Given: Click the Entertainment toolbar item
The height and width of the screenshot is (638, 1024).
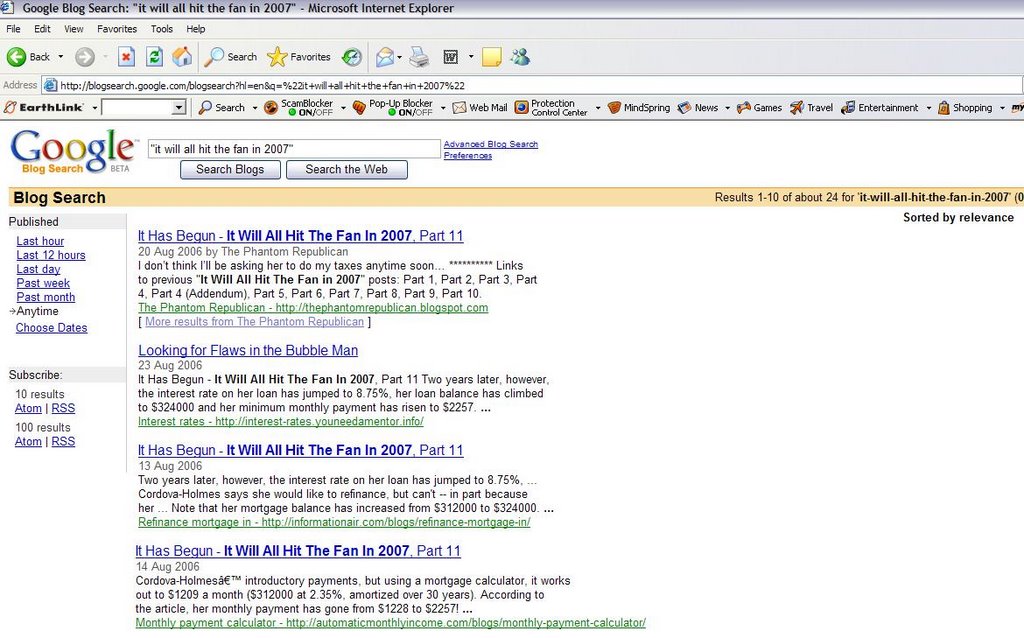Looking at the screenshot, I should click(x=880, y=108).
